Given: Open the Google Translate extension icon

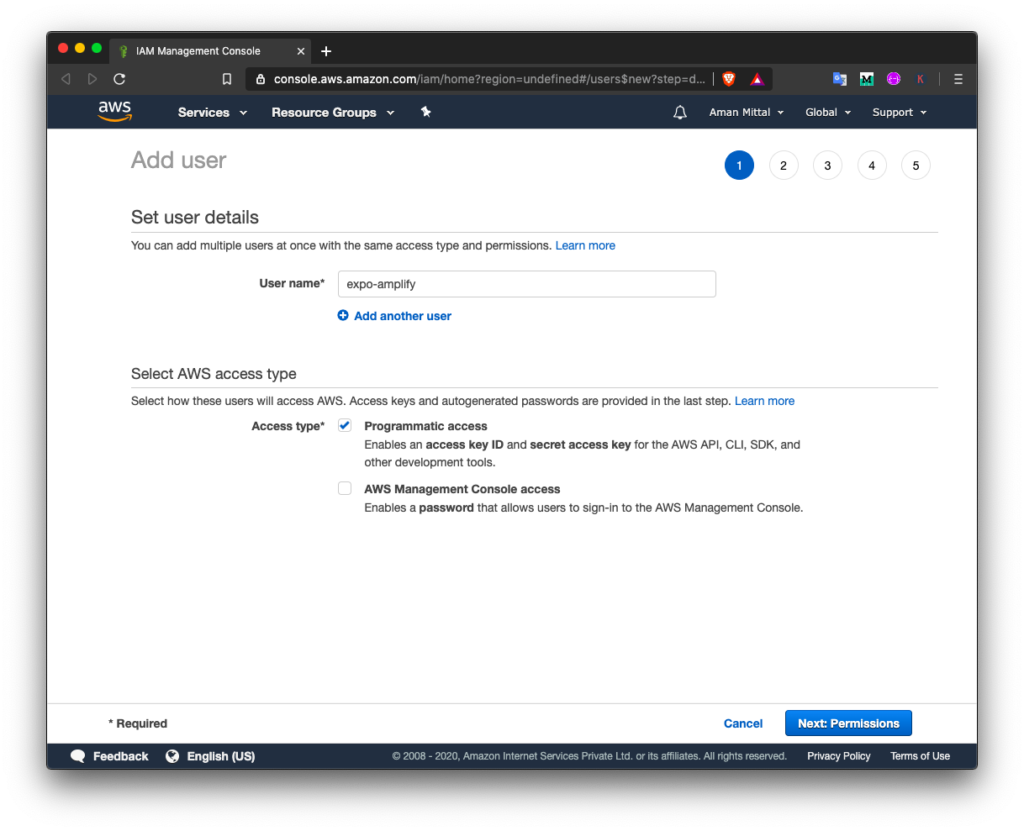Looking at the screenshot, I should [x=839, y=78].
